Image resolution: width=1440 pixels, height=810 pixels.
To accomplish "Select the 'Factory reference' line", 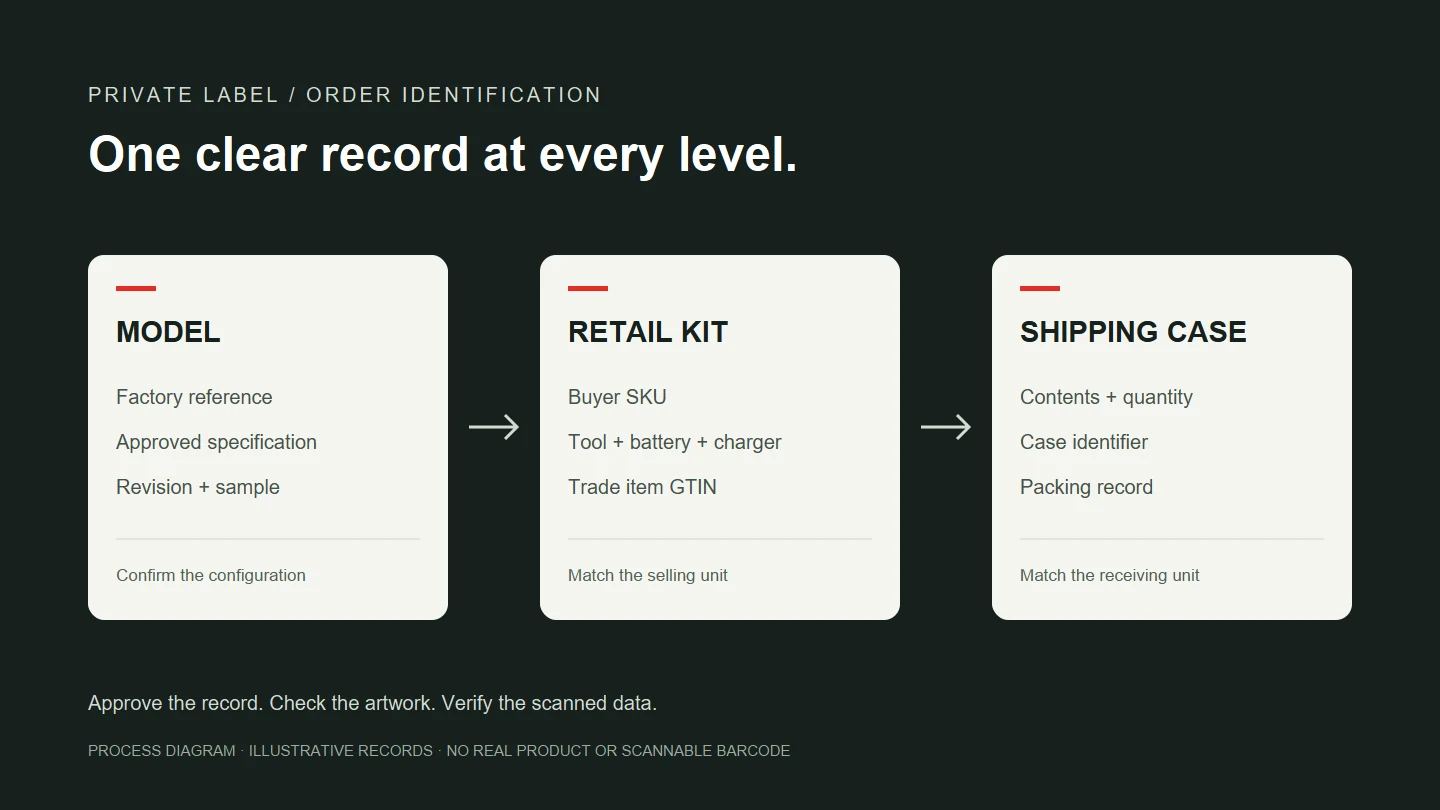I will point(194,397).
